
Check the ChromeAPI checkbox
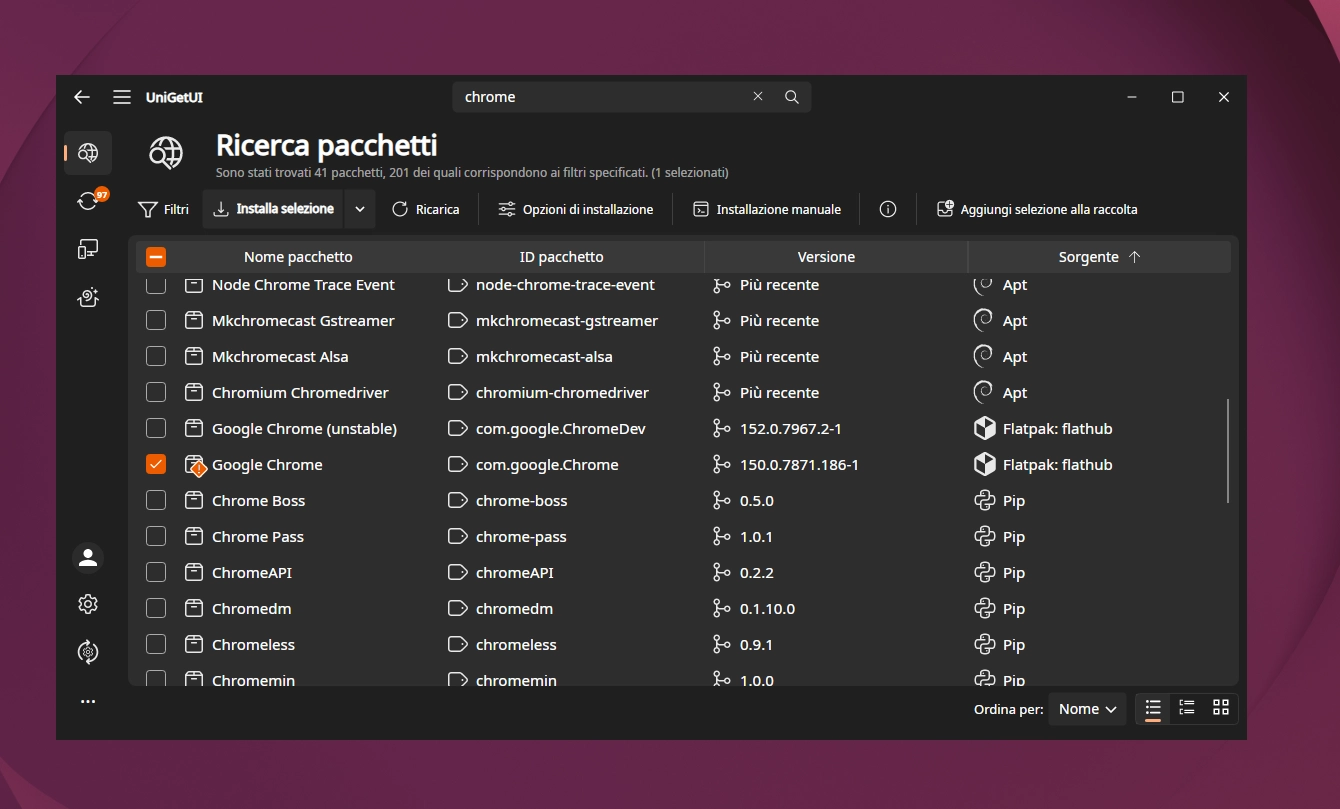click(x=156, y=573)
